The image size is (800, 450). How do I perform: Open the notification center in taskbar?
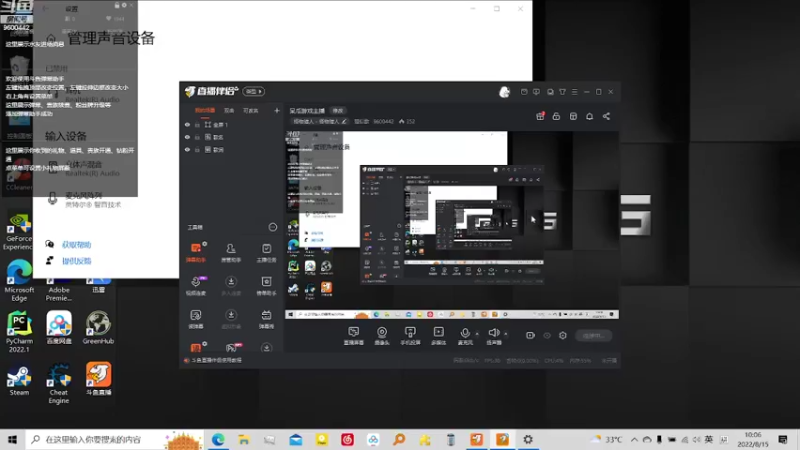tap(783, 439)
